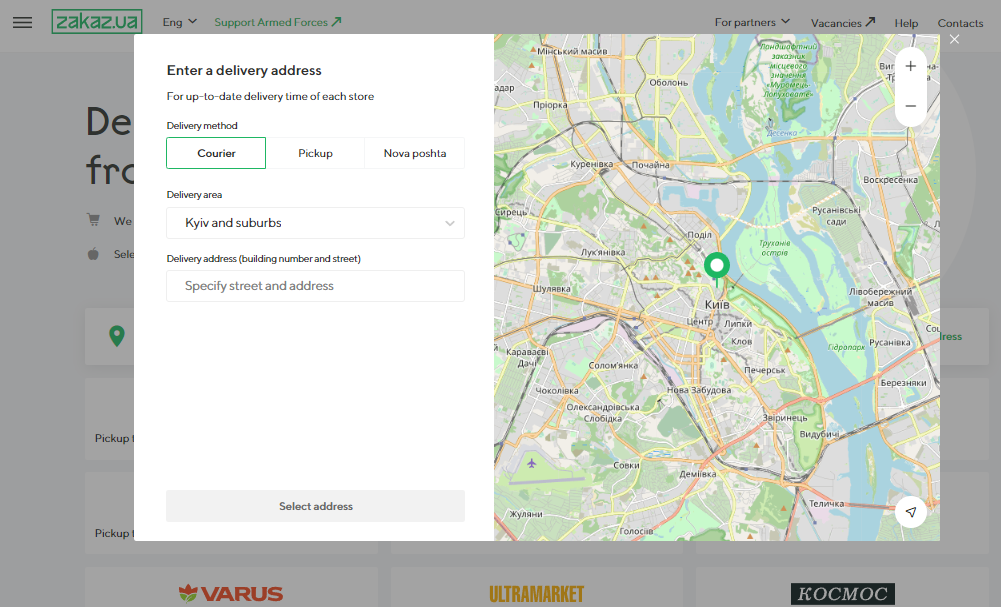The image size is (1001, 607).
Task: Click the Куренівка label on the map
Action: (x=592, y=164)
